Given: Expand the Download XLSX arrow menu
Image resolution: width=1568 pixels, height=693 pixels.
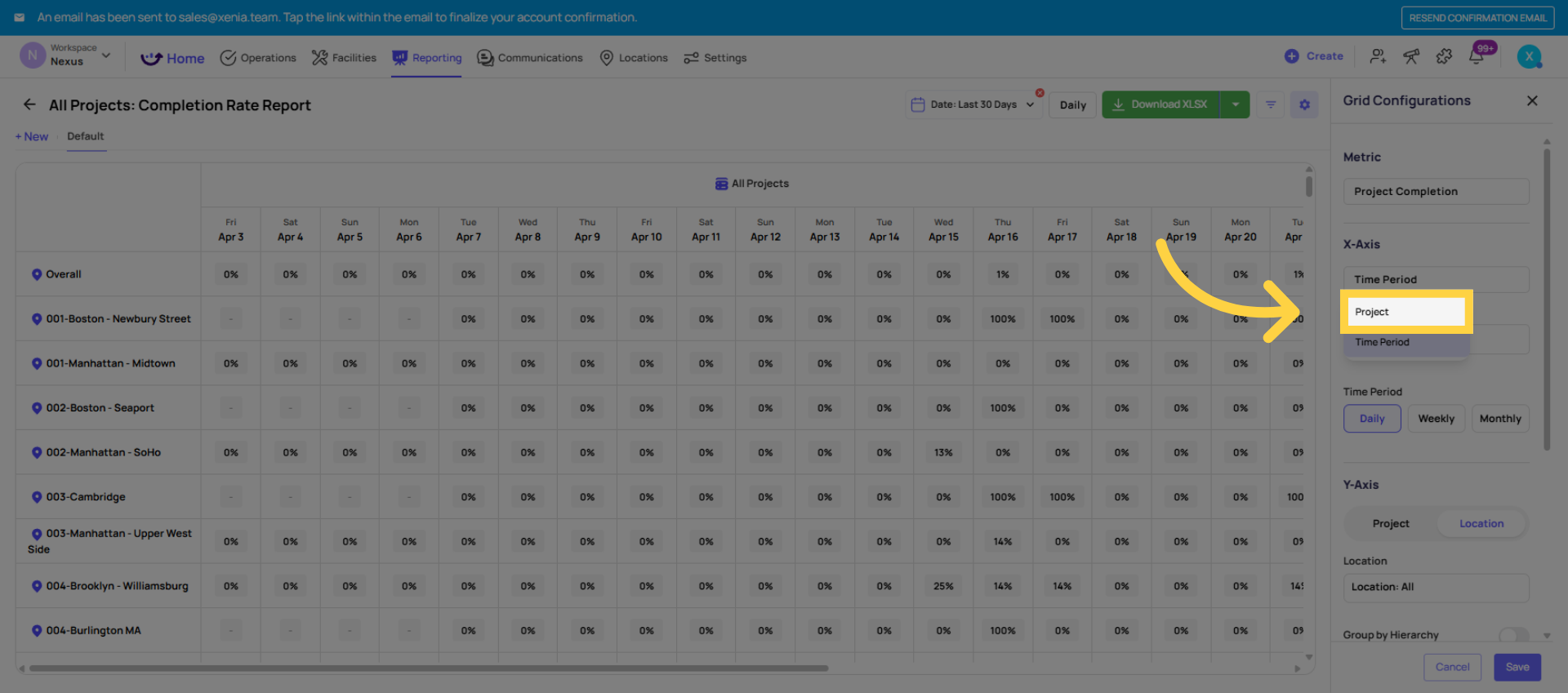Looking at the screenshot, I should tap(1235, 104).
